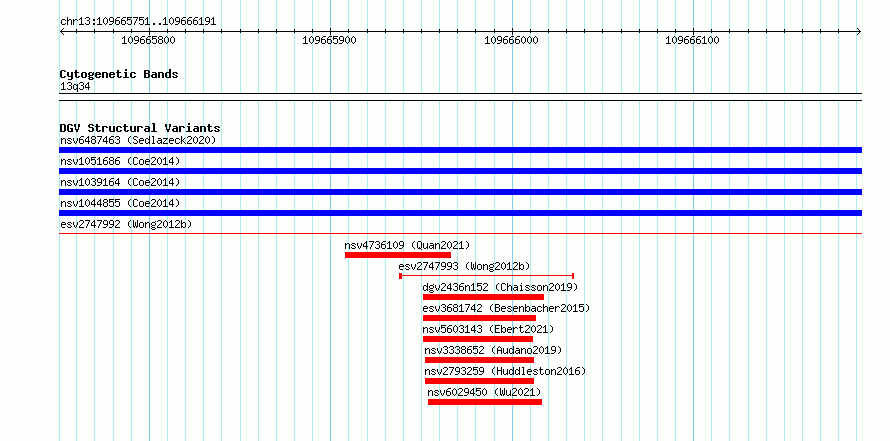The height and width of the screenshot is (441, 890).
Task: Open variant nsv1051686 (Coe2014) label
Action: pos(120,161)
